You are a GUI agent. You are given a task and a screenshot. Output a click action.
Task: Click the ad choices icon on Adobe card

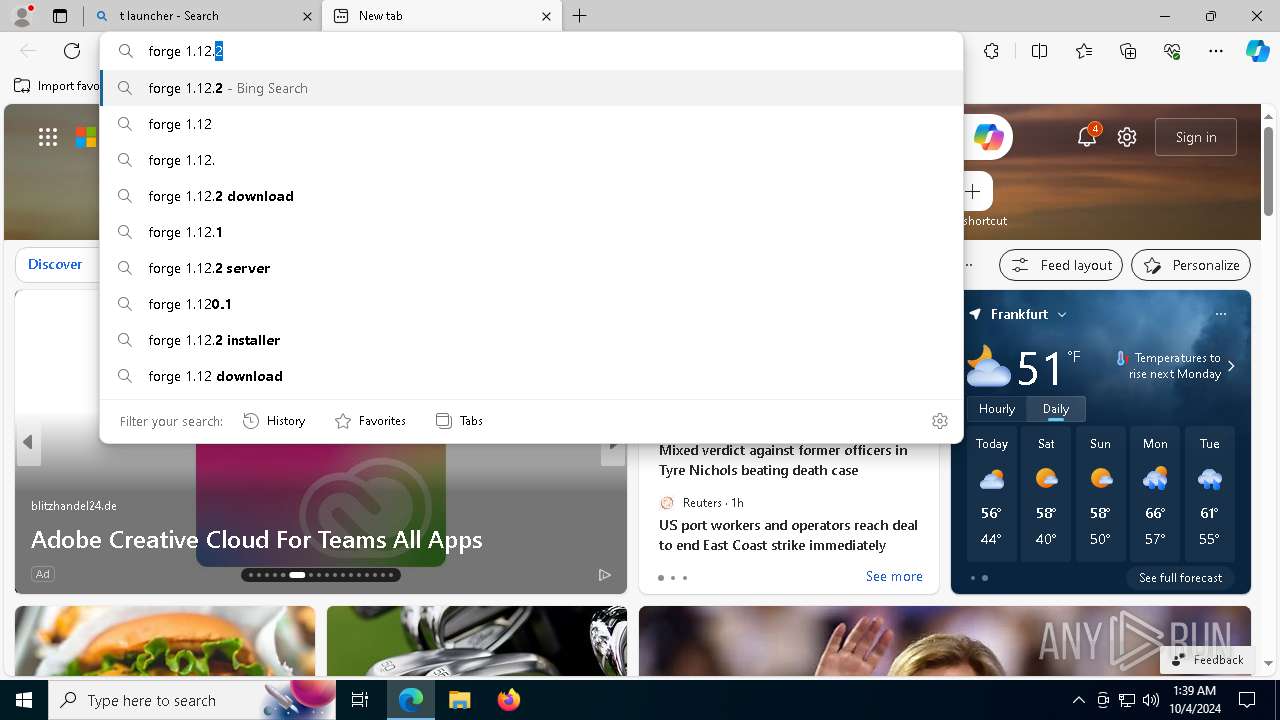[604, 574]
